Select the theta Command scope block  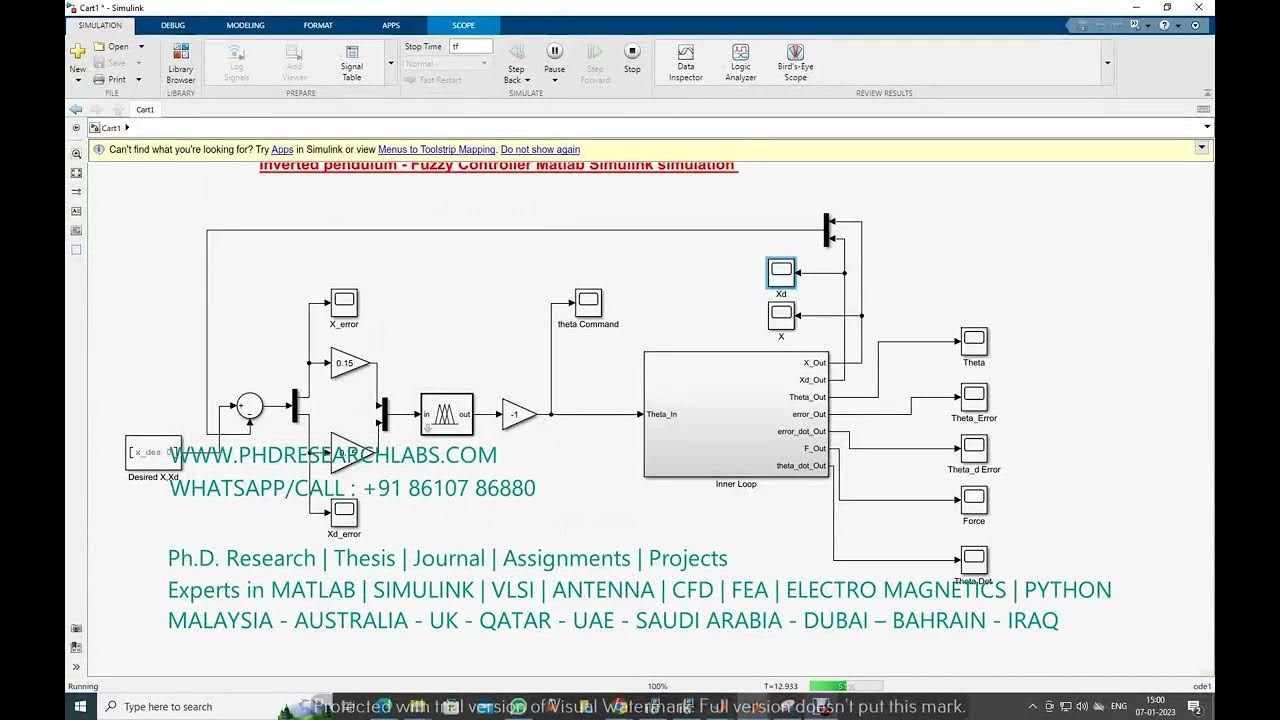(588, 303)
